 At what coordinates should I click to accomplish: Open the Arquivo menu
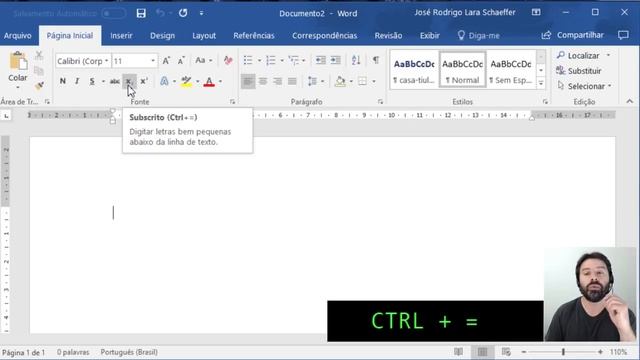coord(18,36)
